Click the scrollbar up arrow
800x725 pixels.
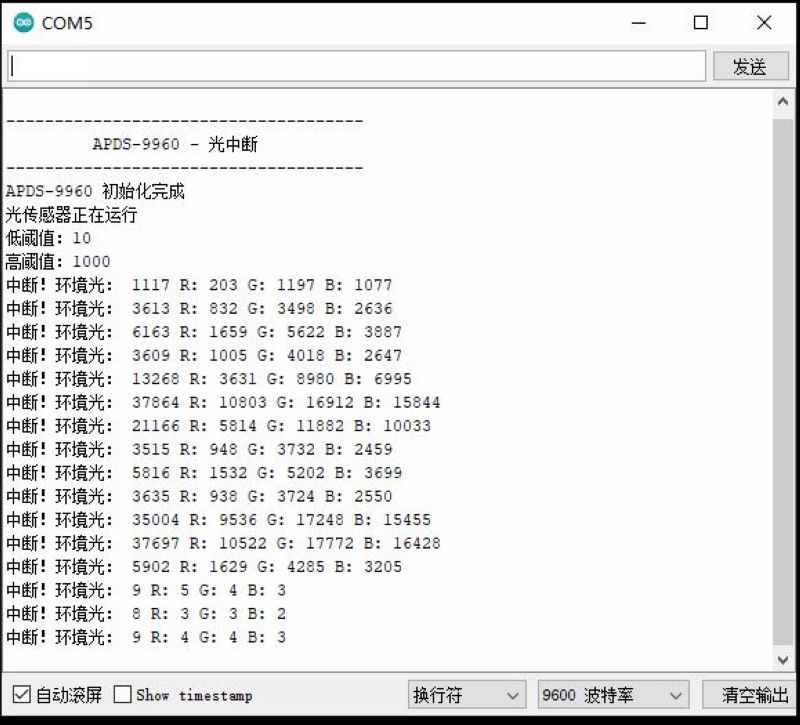pos(783,103)
